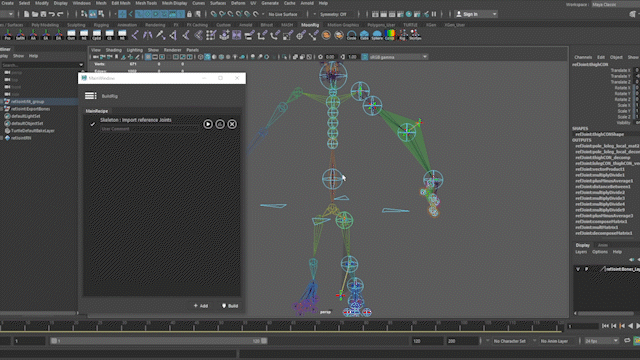Open the No Character Set dropdown

(509, 341)
